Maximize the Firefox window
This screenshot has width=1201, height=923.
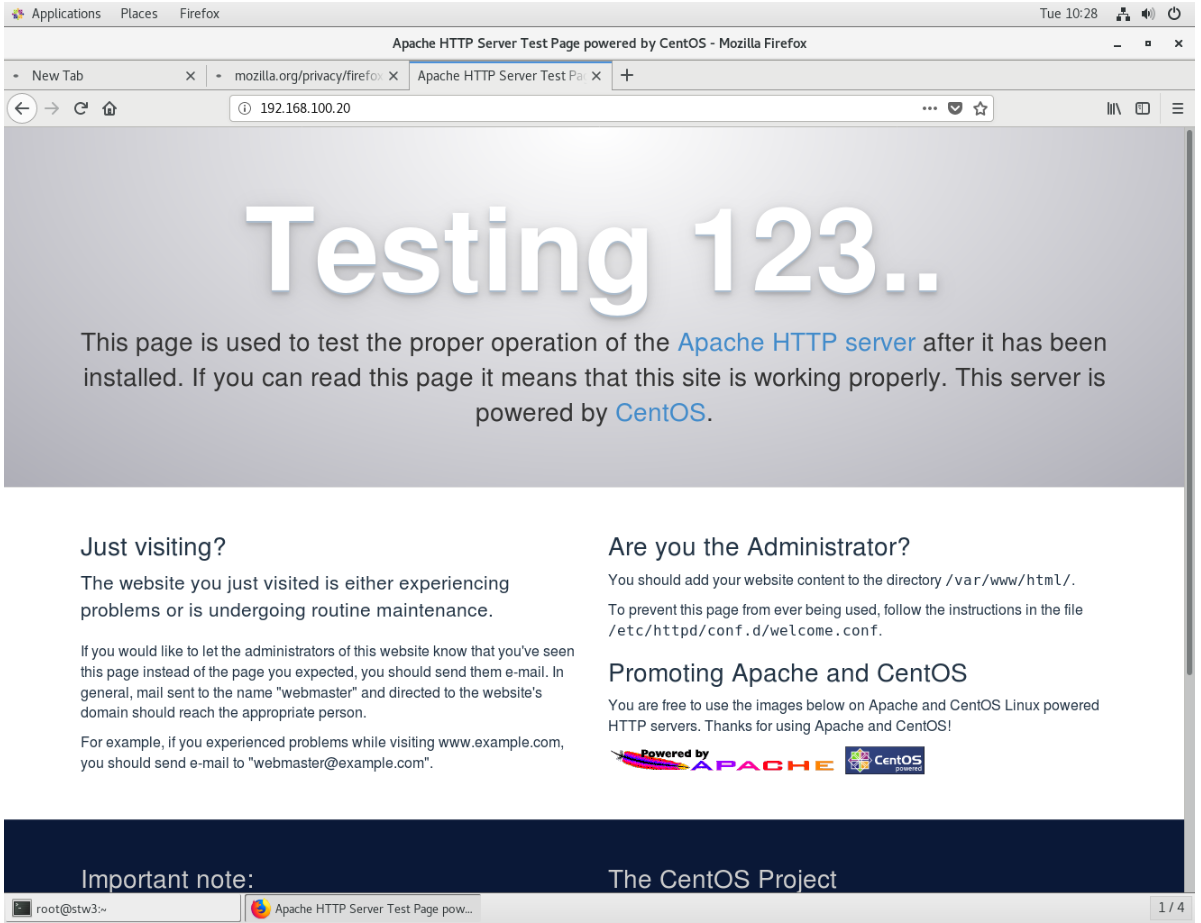(x=1148, y=43)
